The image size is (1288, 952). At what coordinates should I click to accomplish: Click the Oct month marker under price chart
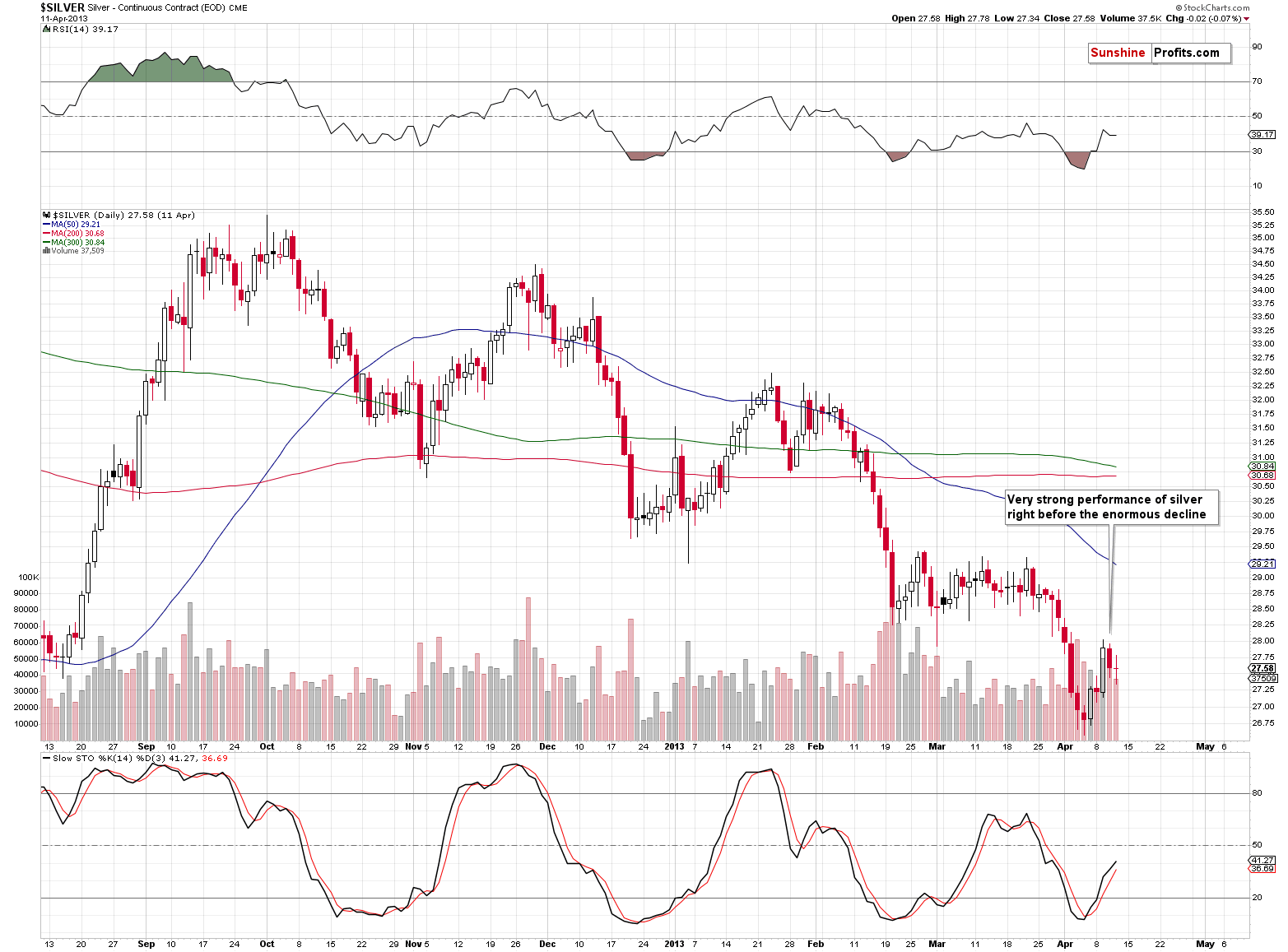(267, 747)
